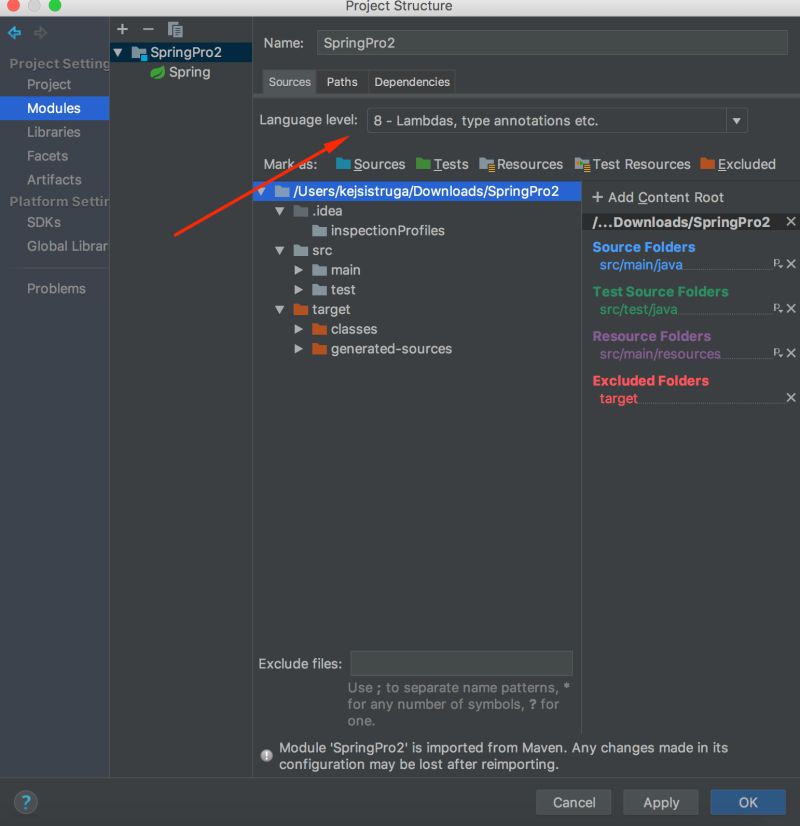This screenshot has width=800, height=826.
Task: Expand the test folder
Action: [x=299, y=290]
